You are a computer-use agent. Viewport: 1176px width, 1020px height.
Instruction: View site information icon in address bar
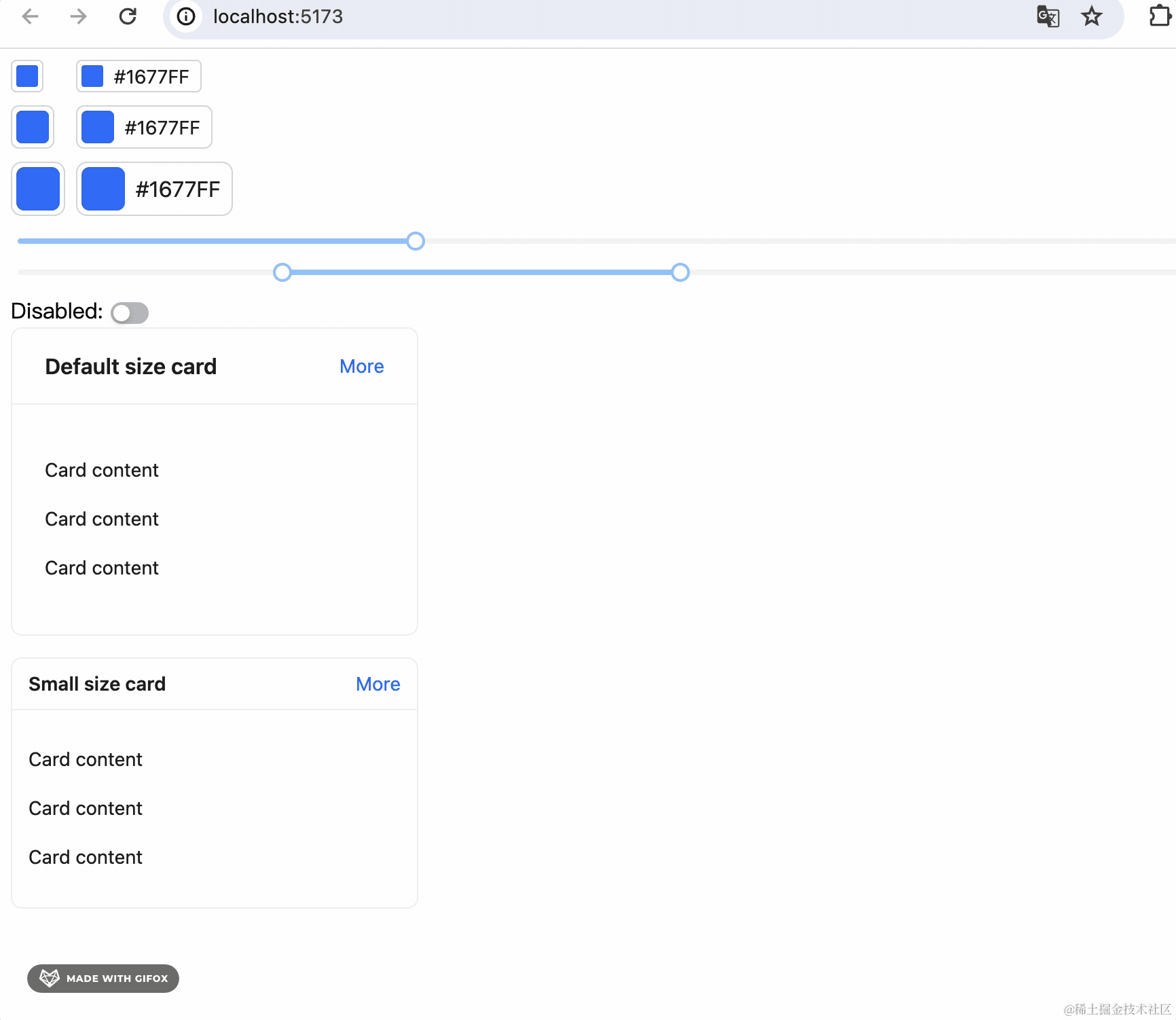186,16
